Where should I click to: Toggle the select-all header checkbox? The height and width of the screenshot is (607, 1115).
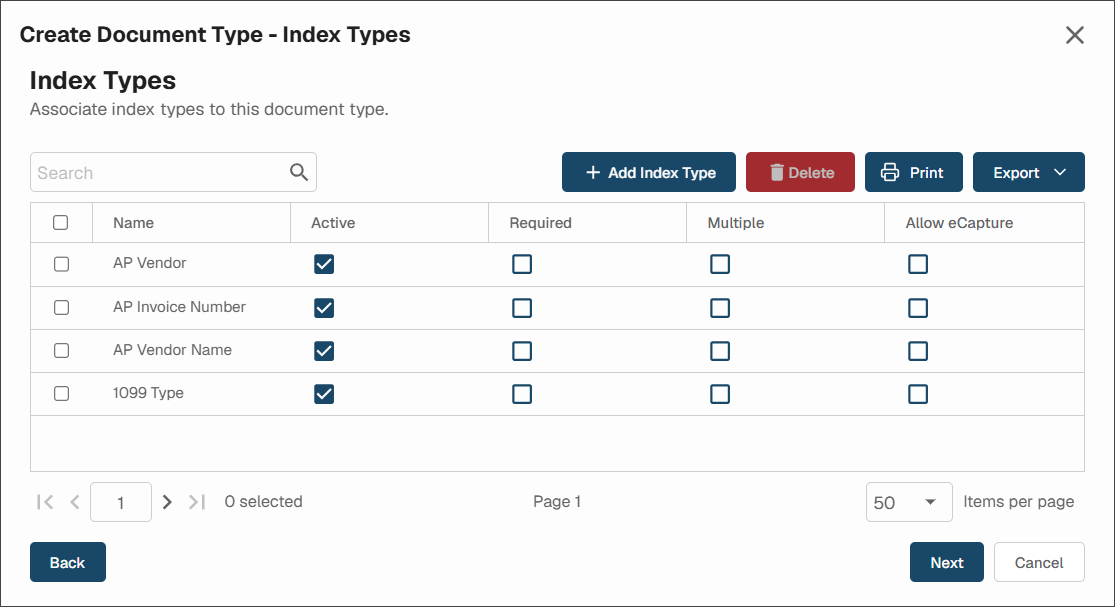pos(60,222)
